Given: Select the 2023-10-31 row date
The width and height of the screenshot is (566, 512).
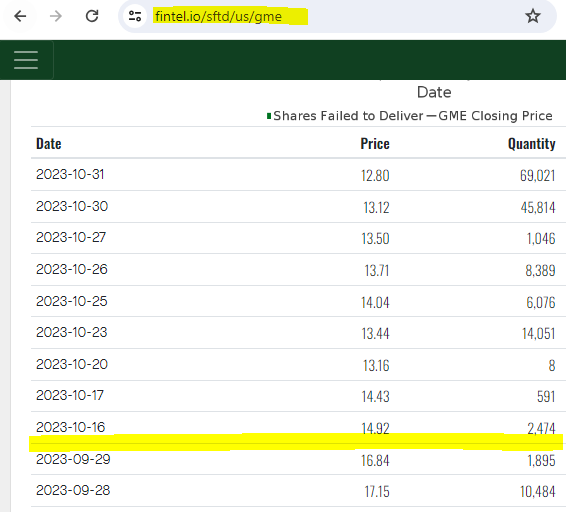Looking at the screenshot, I should tap(70, 174).
